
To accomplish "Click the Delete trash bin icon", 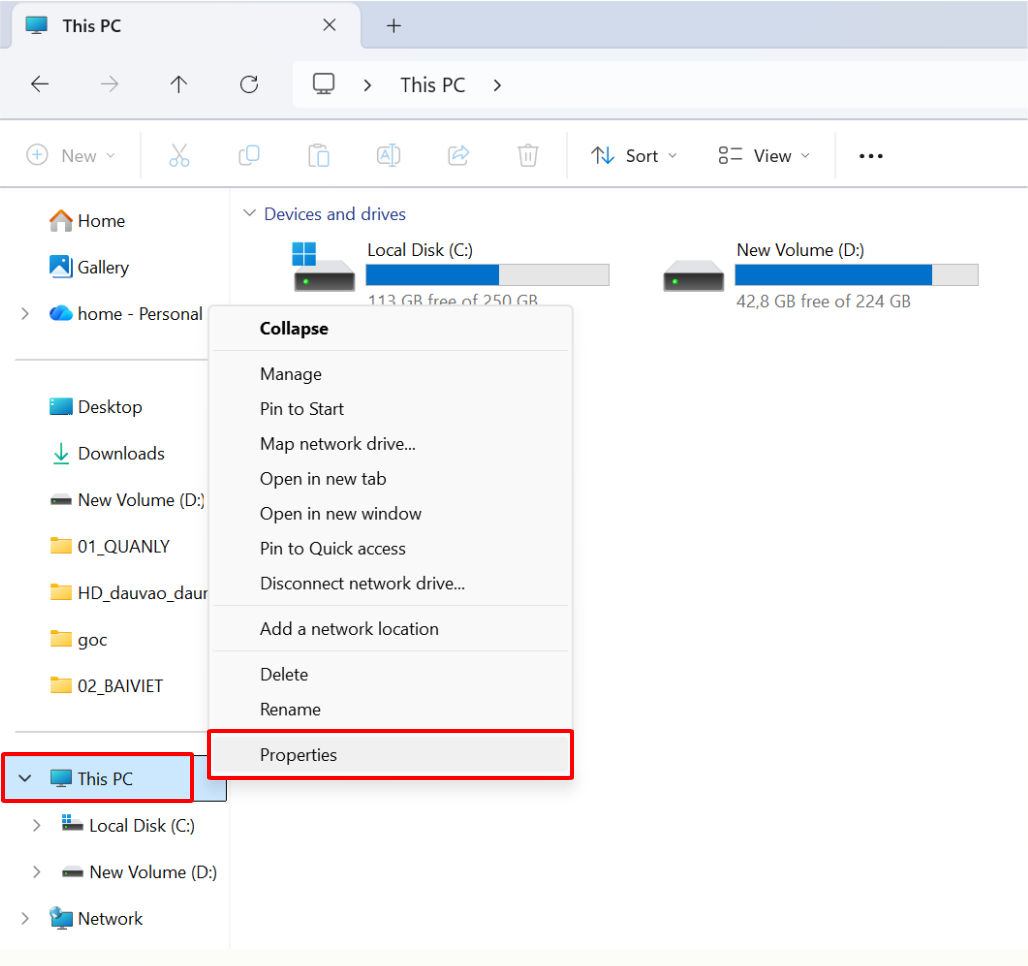I will pos(528,155).
